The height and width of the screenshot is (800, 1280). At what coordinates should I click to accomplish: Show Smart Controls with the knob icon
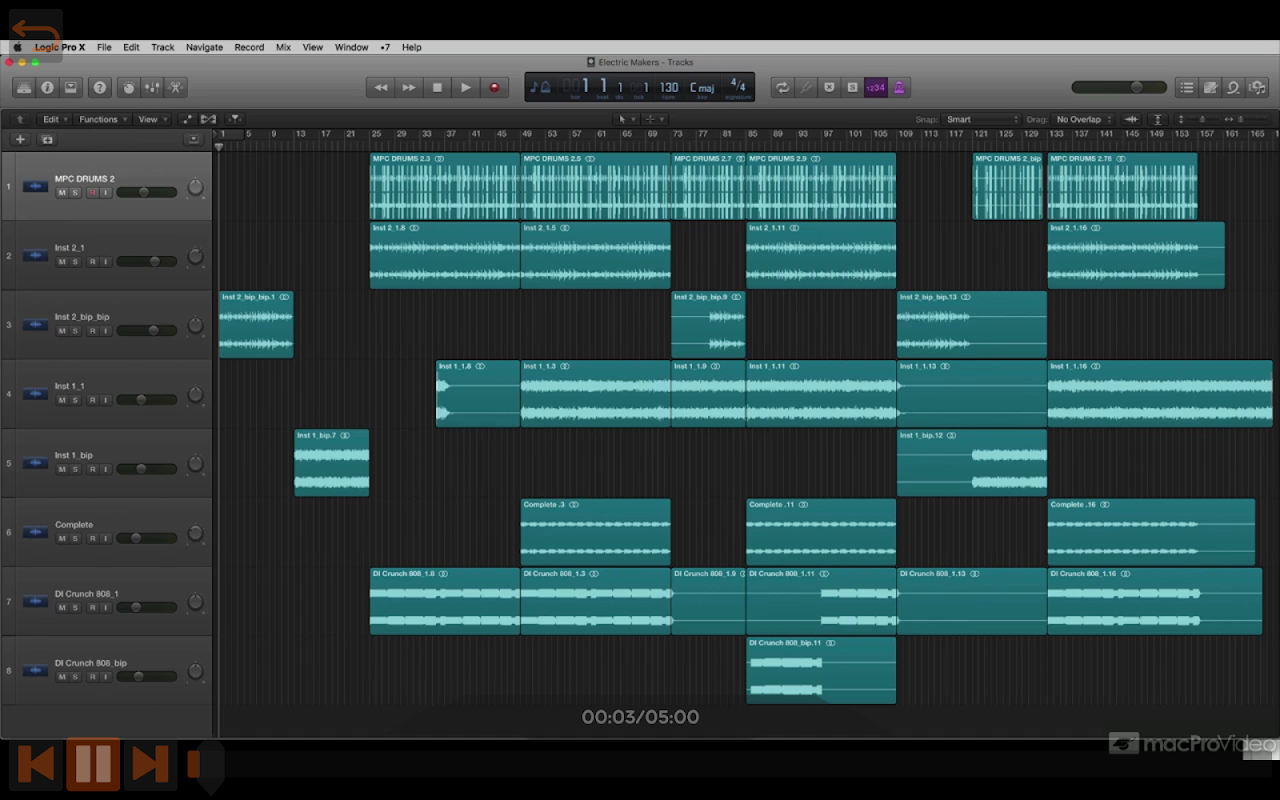[128, 88]
